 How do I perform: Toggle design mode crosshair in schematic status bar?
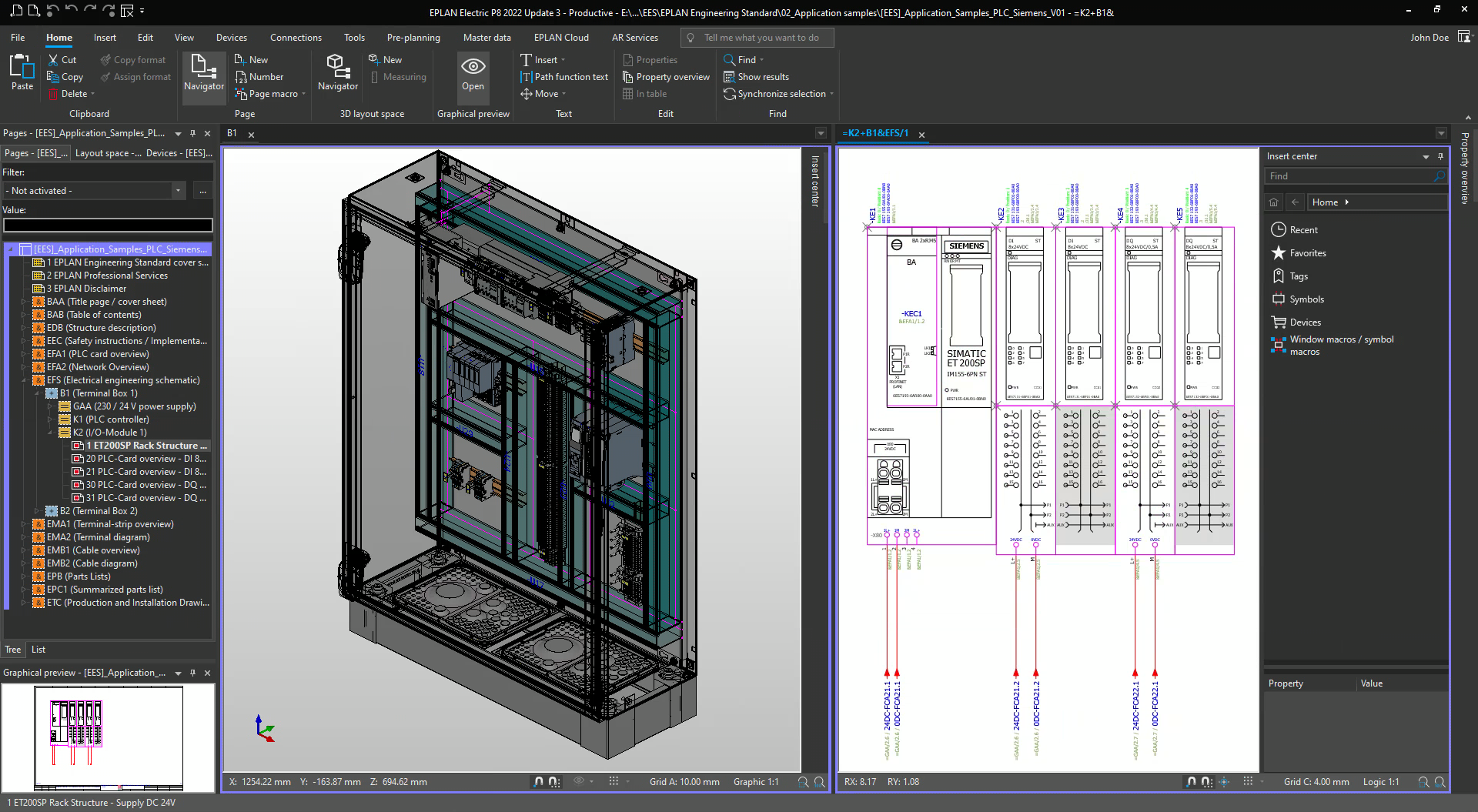pos(1224,782)
